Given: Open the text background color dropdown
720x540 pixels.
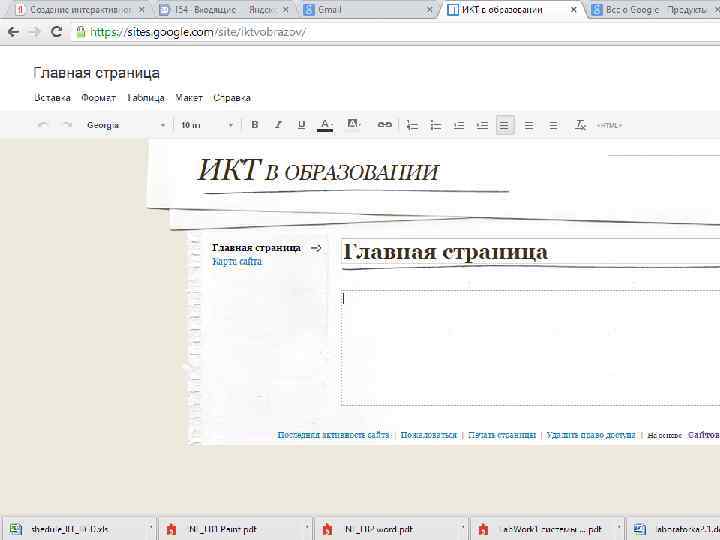Looking at the screenshot, I should pos(353,125).
